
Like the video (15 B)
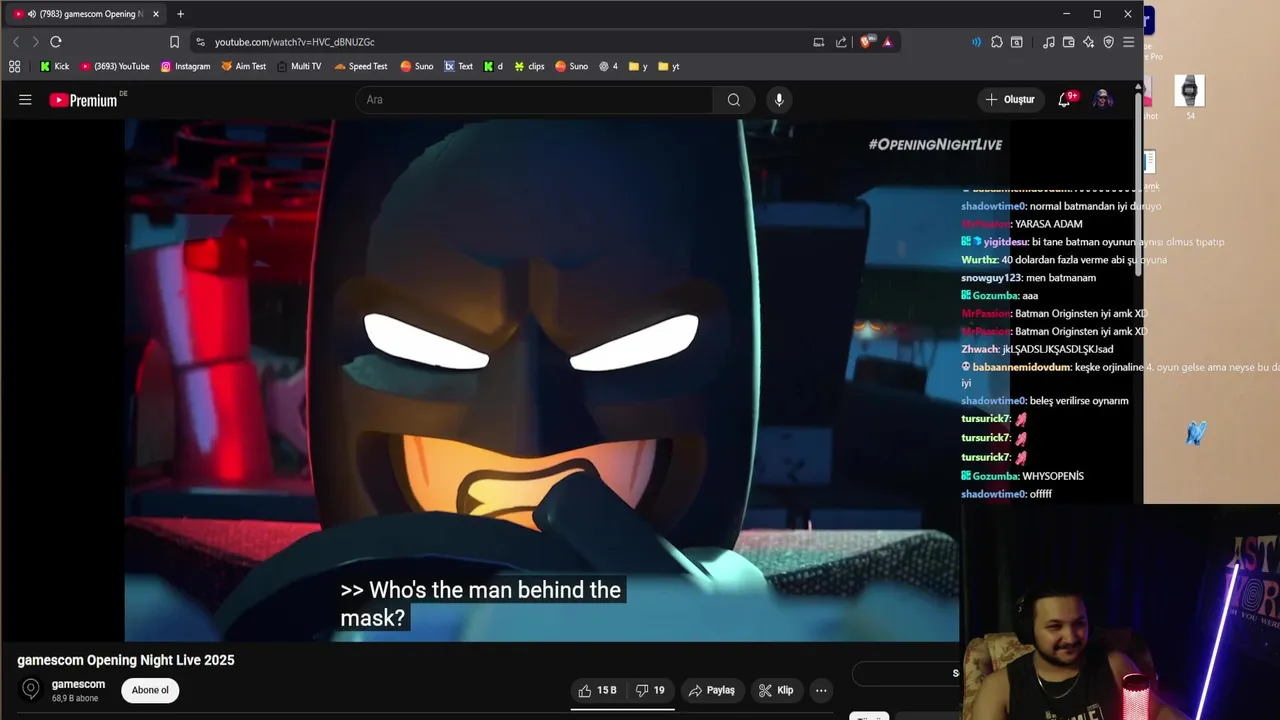pos(597,690)
